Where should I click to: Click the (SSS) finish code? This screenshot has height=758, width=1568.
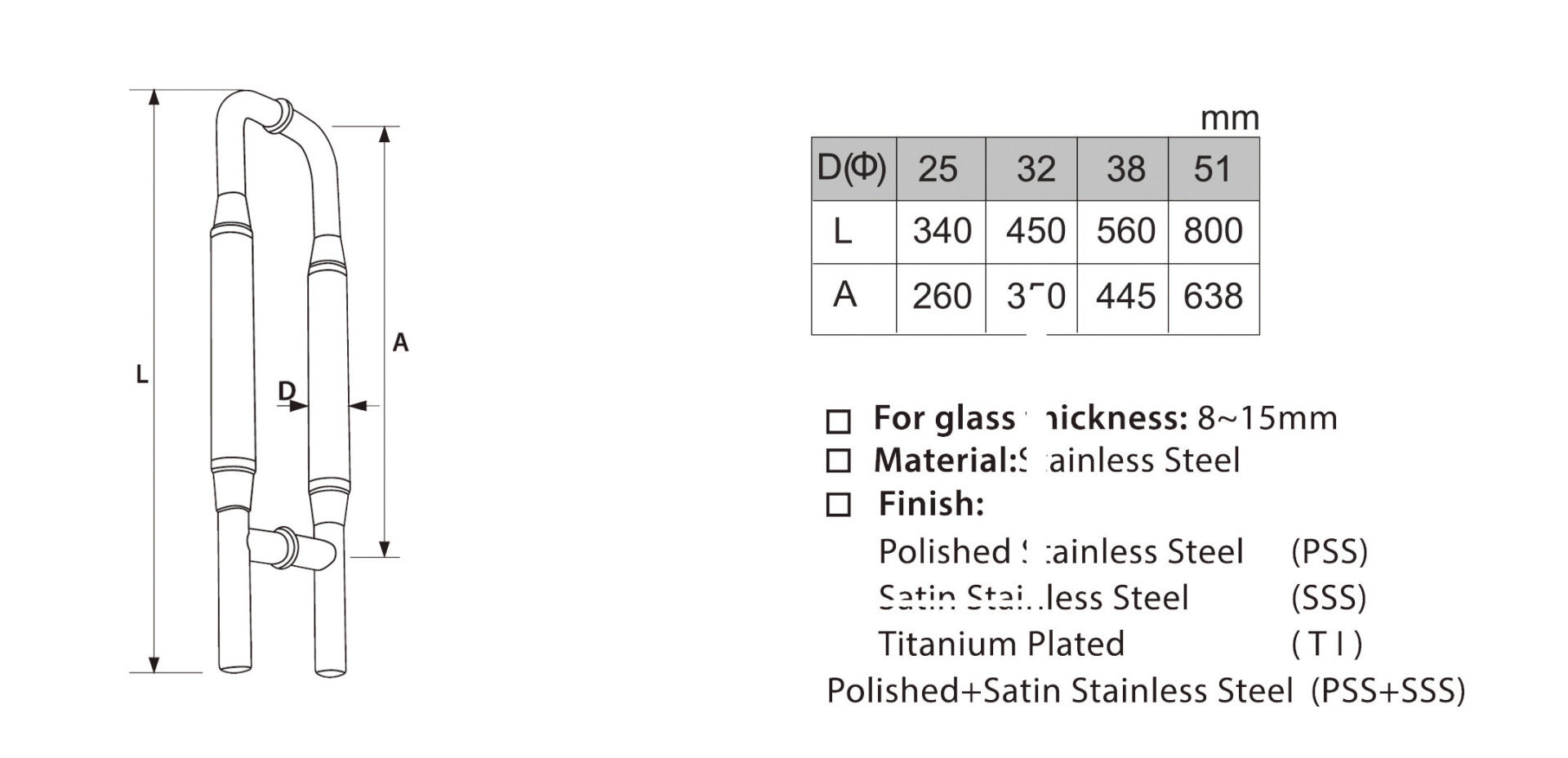tap(1329, 599)
